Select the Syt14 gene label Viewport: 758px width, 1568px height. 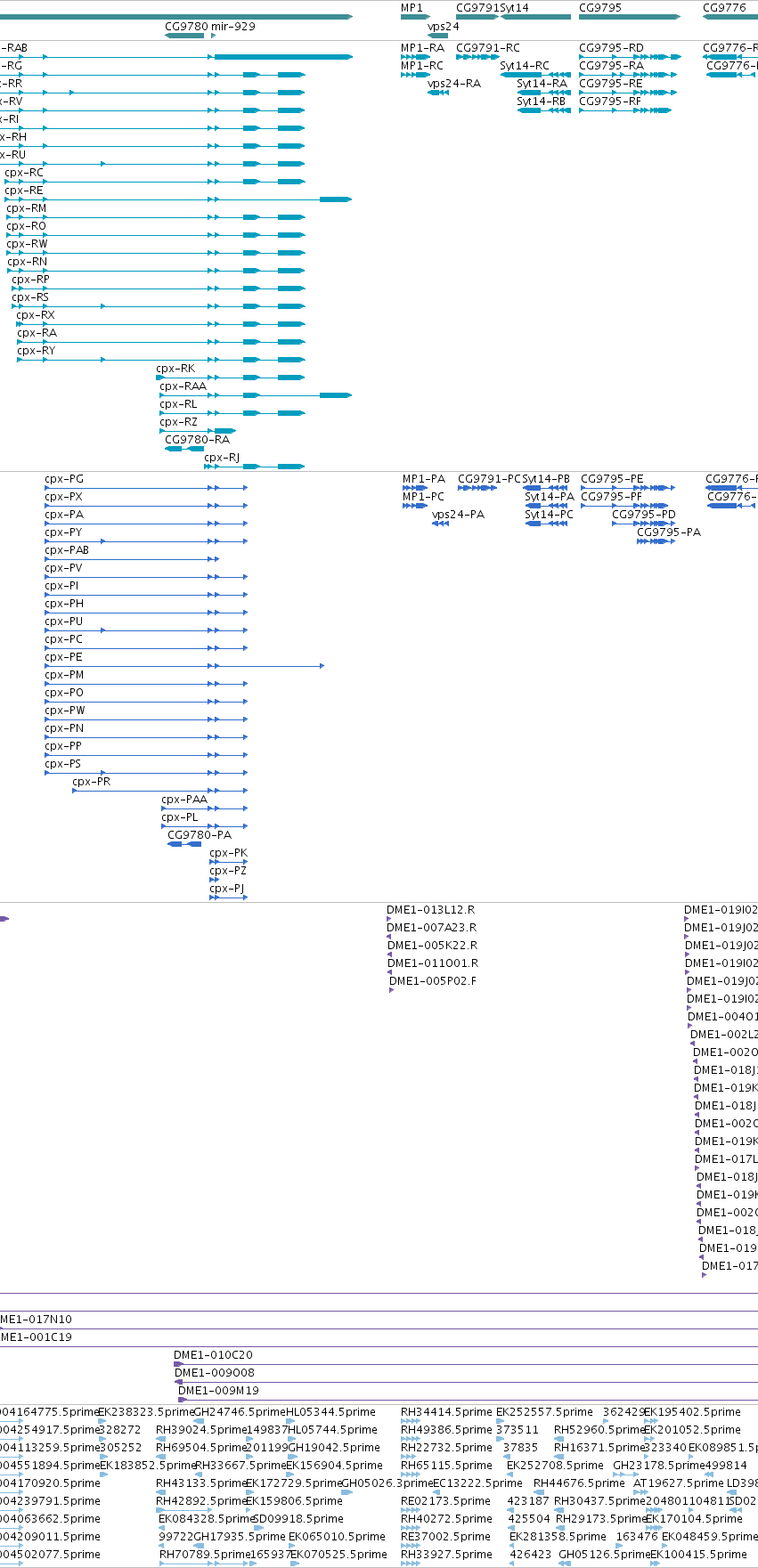(x=515, y=8)
